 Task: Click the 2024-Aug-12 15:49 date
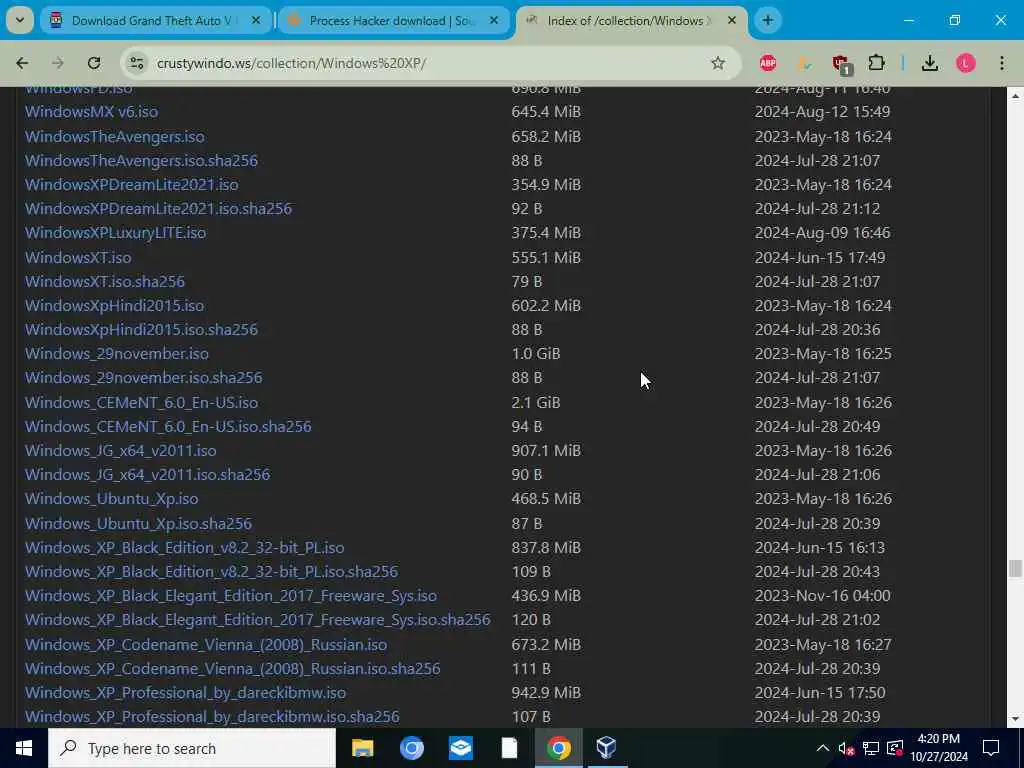[x=822, y=112]
